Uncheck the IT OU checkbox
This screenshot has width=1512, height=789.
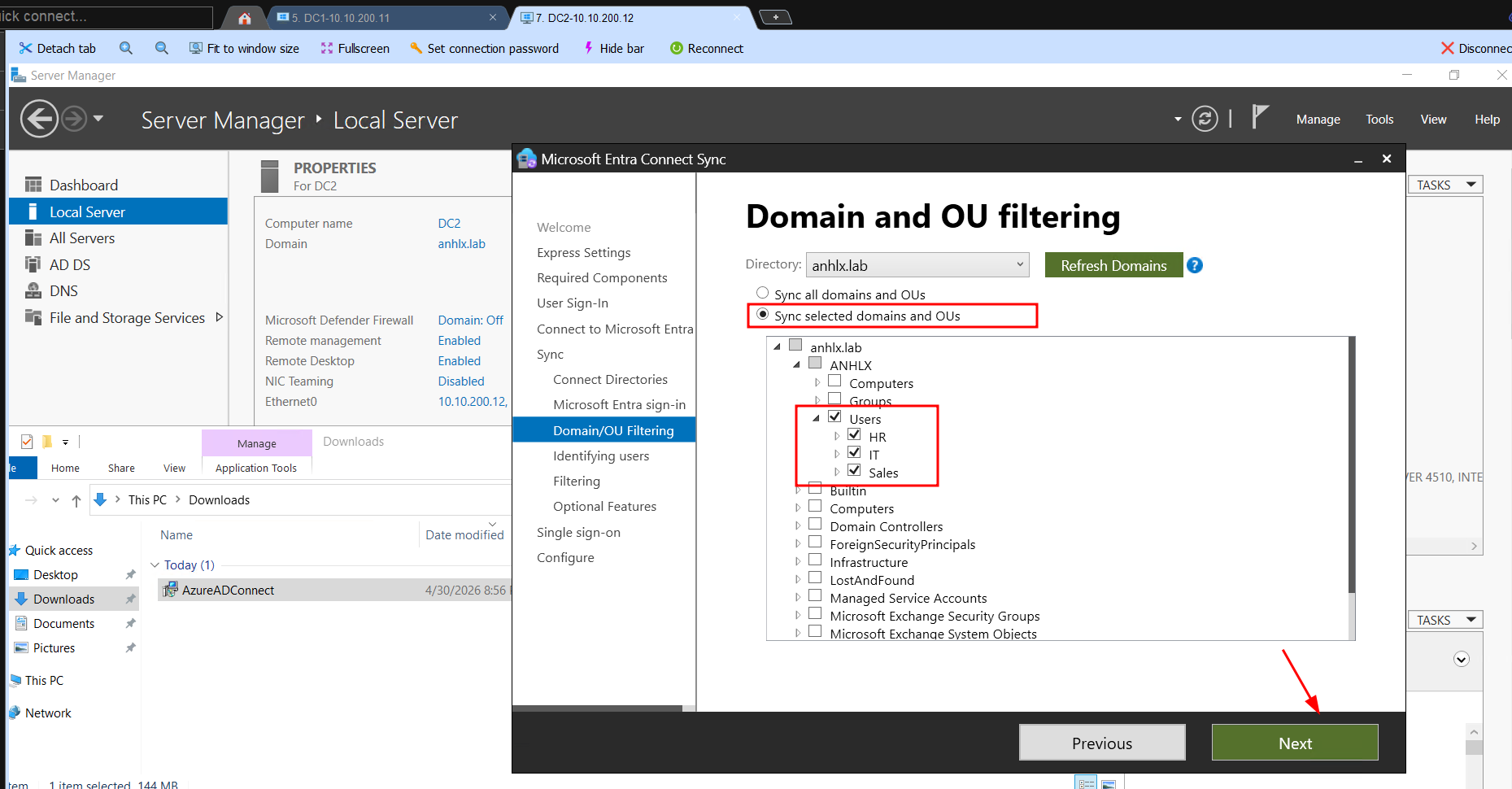854,452
